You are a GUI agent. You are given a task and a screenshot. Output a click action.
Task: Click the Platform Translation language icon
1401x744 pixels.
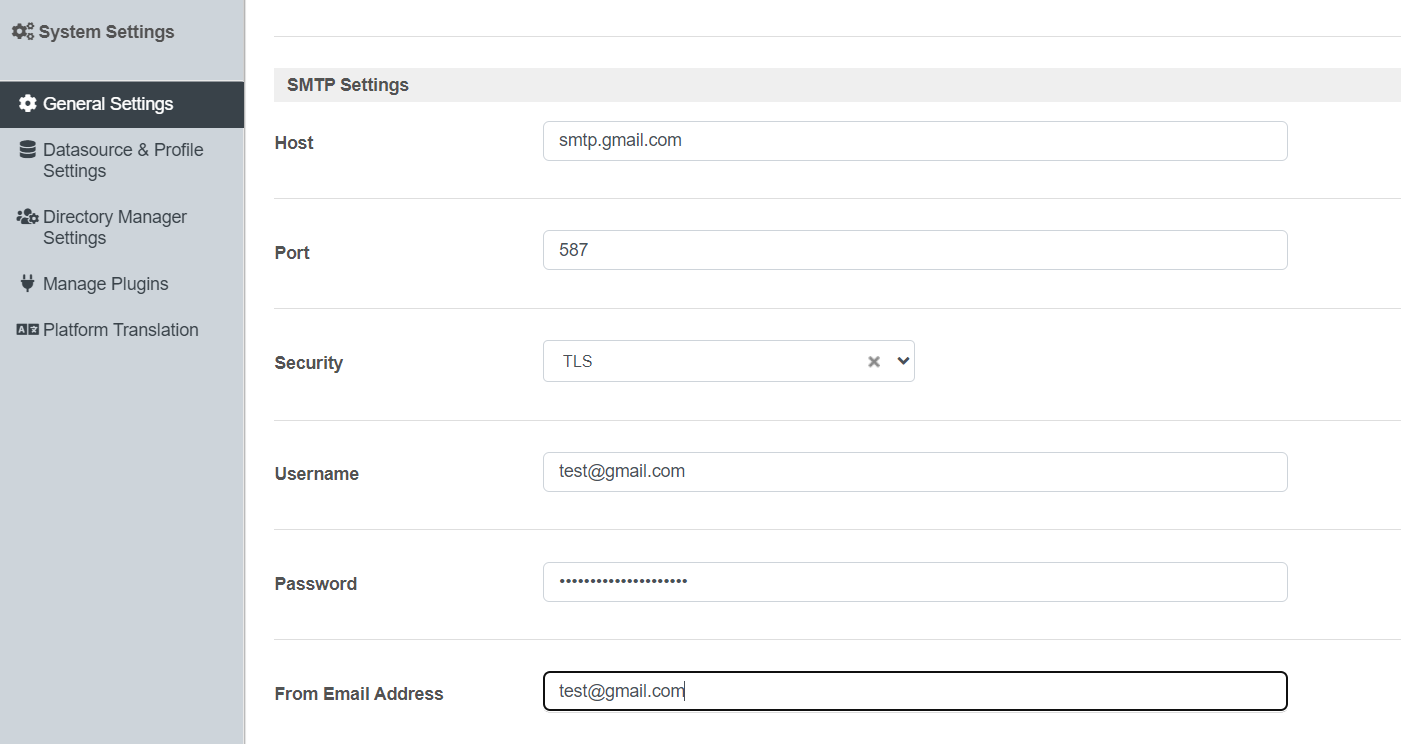pos(28,330)
